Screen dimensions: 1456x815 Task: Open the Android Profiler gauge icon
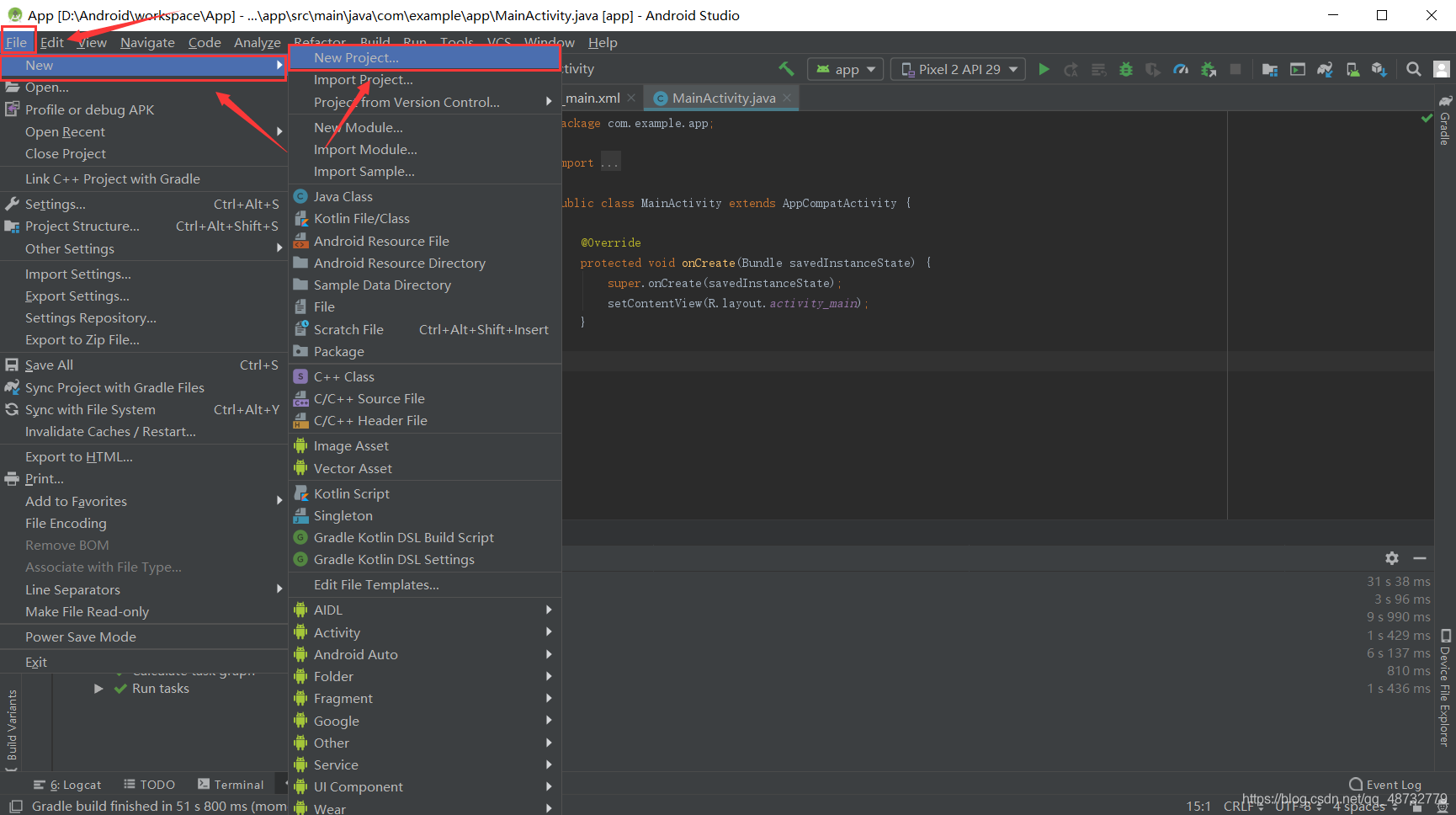[1181, 69]
